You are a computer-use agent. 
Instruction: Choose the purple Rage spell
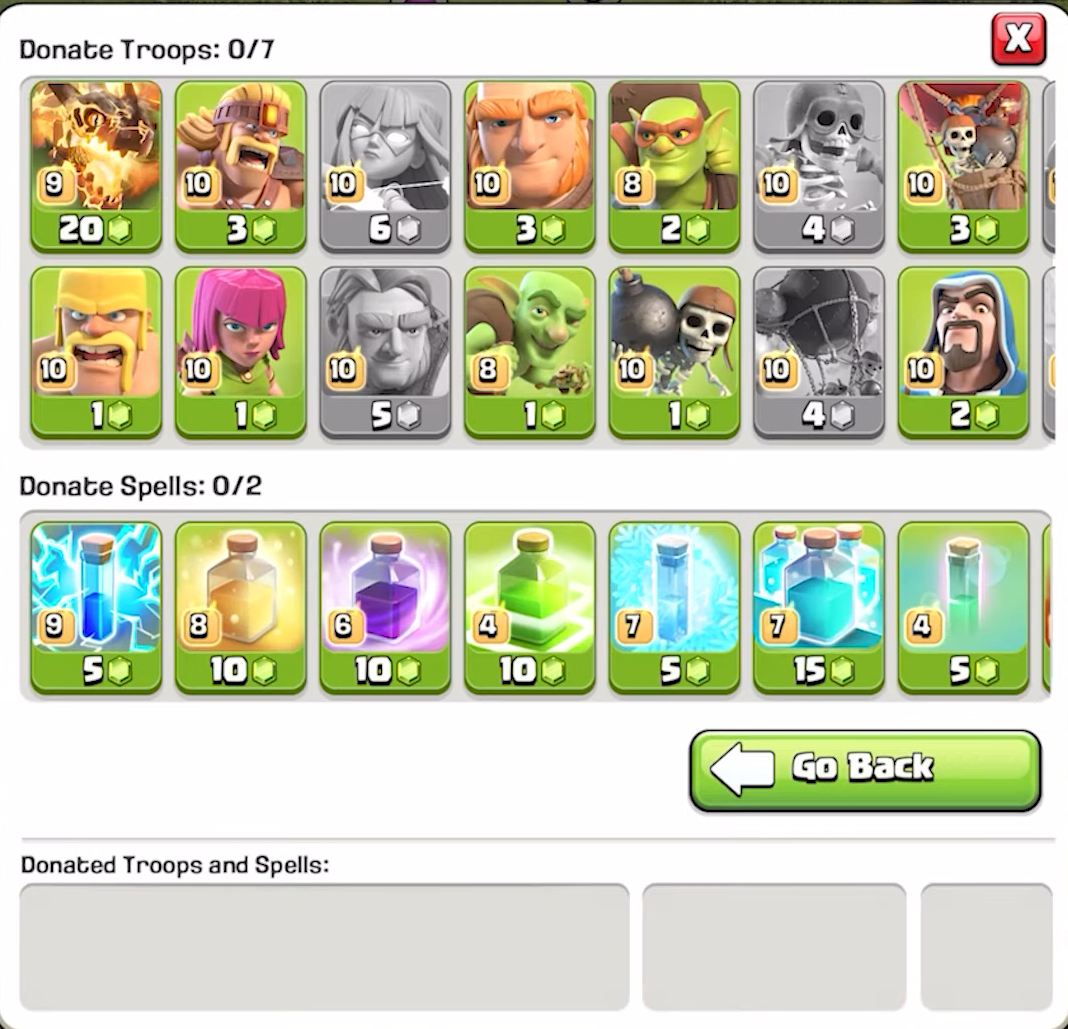point(385,607)
